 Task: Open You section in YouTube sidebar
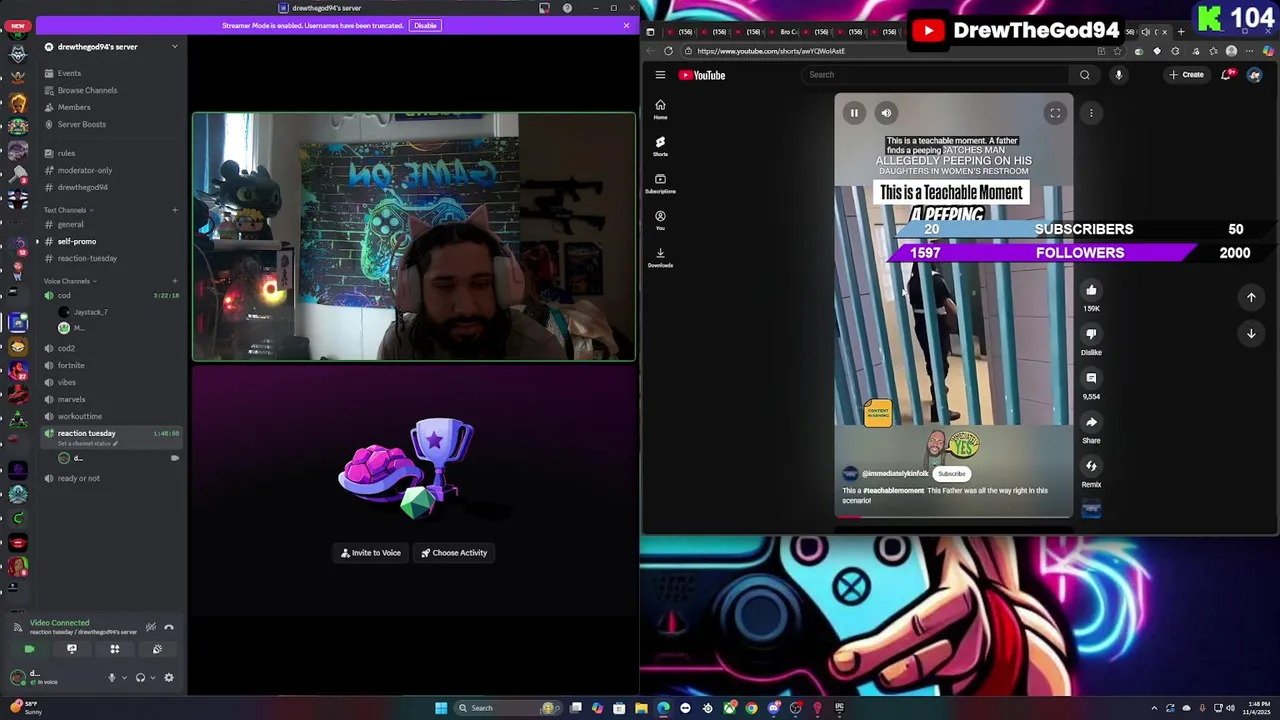660,220
